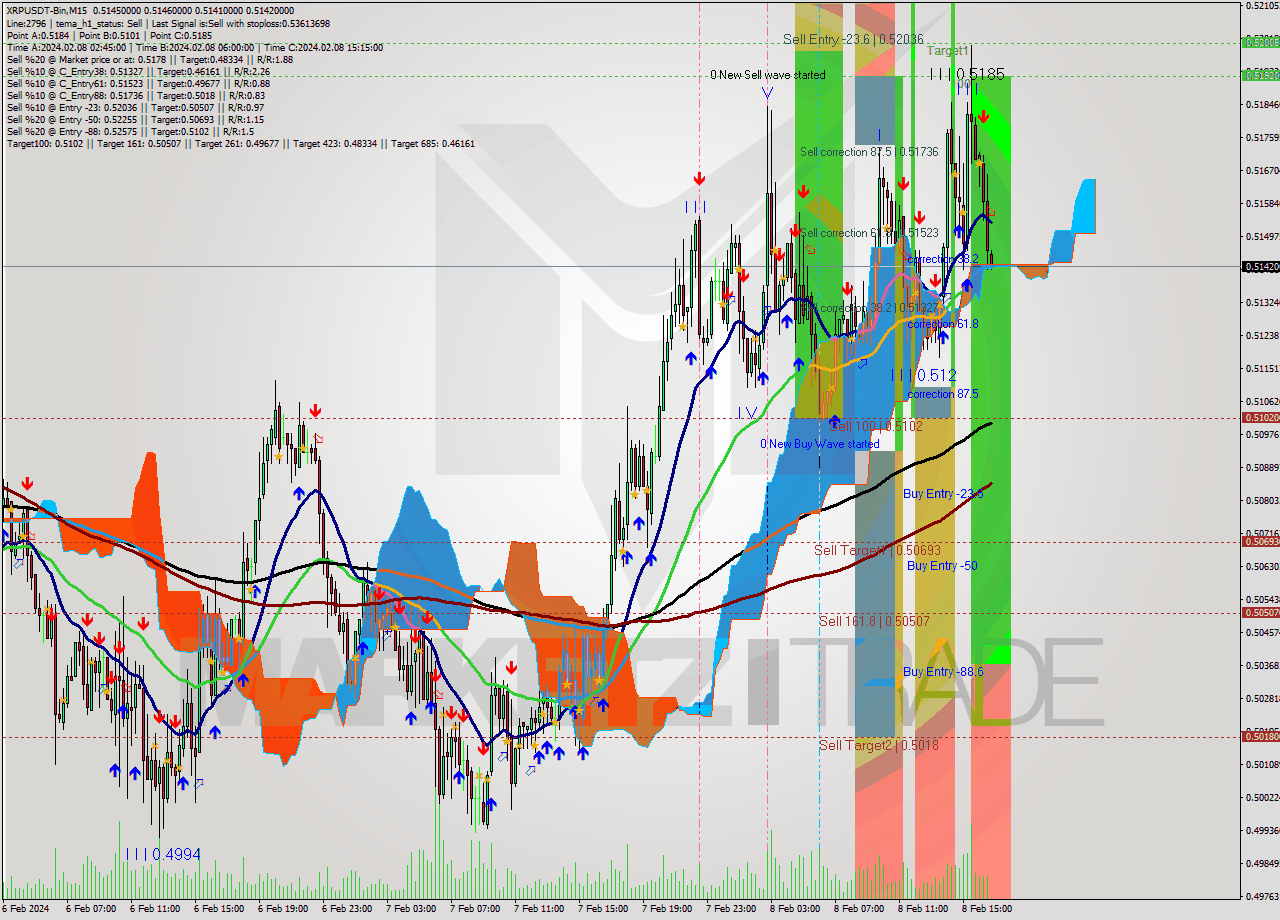Click the XRPUSDT-Bin,M15 chart title
This screenshot has width=1280, height=920.
(46, 11)
